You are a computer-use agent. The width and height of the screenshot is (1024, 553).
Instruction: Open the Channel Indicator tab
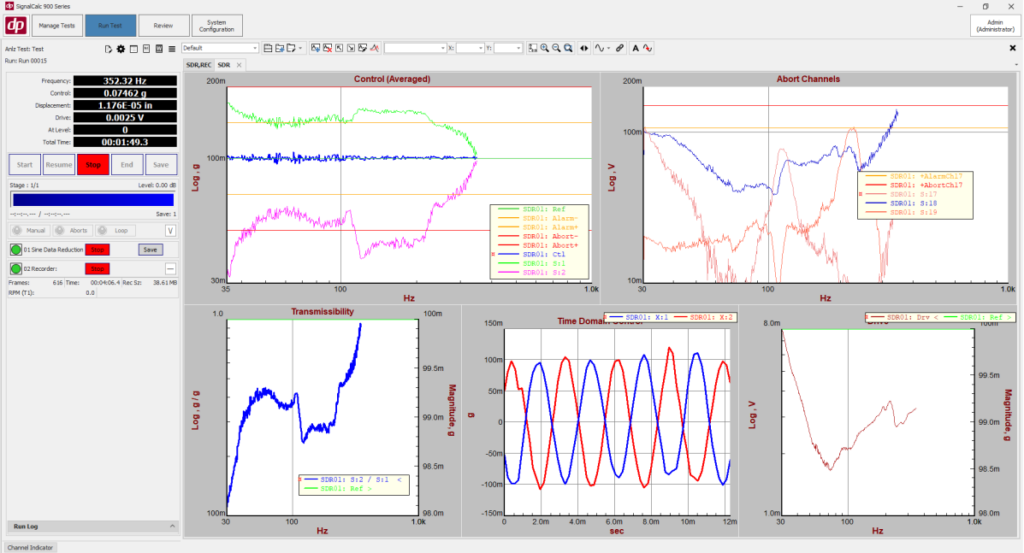point(30,548)
